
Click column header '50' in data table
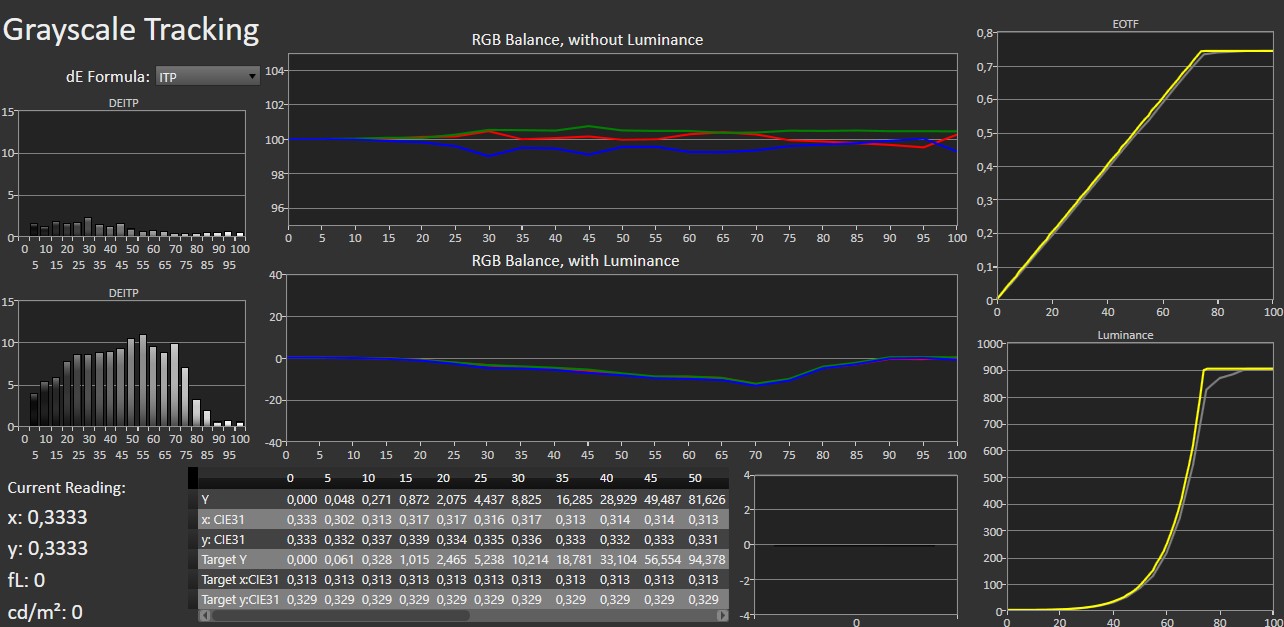696,478
